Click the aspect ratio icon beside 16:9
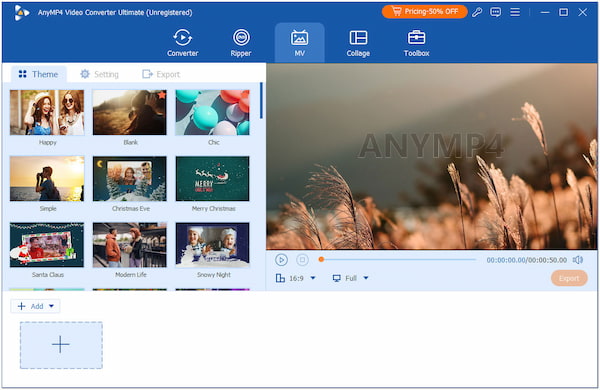 pos(280,278)
